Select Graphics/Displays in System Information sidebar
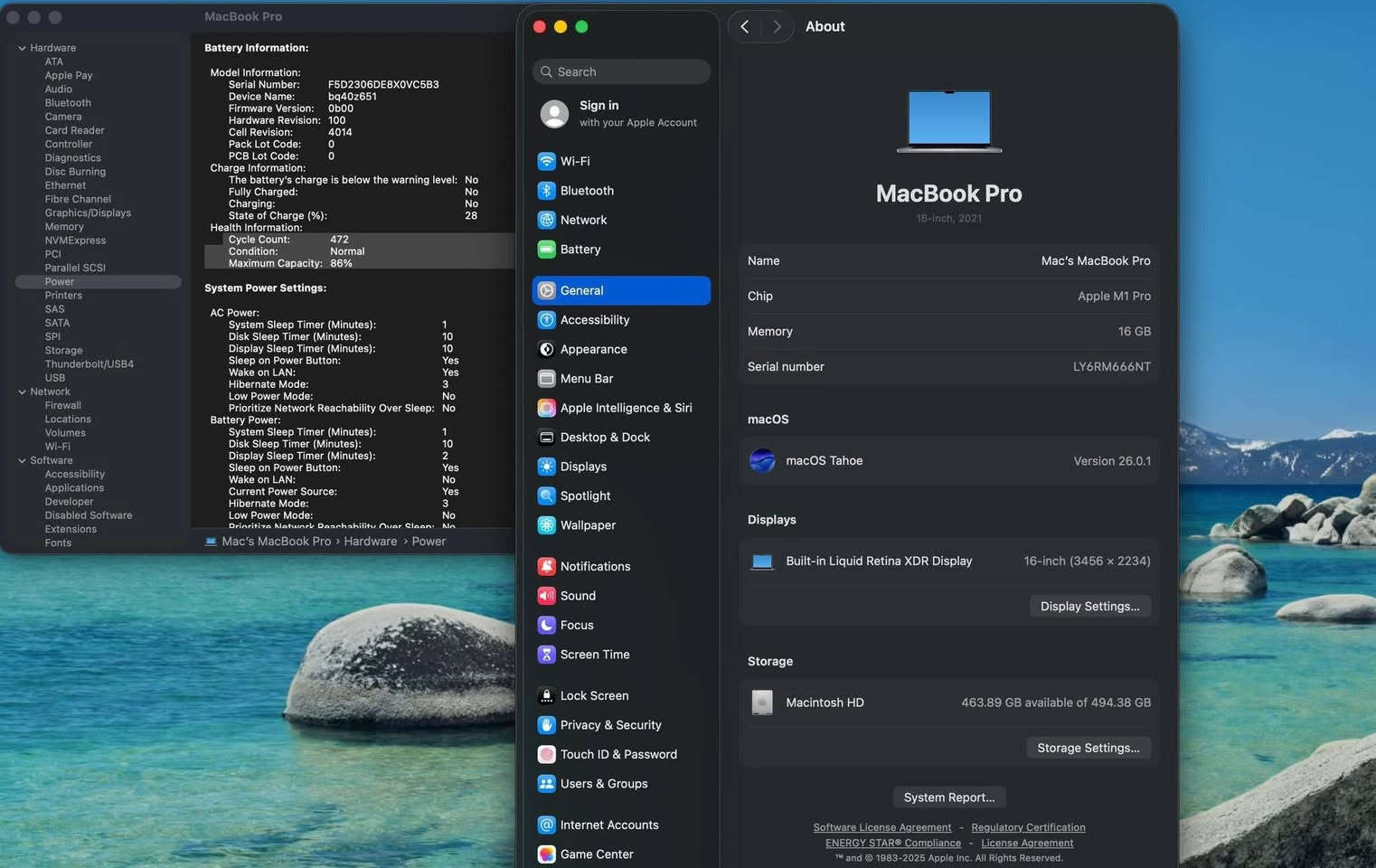Viewport: 1376px width, 868px height. (88, 213)
